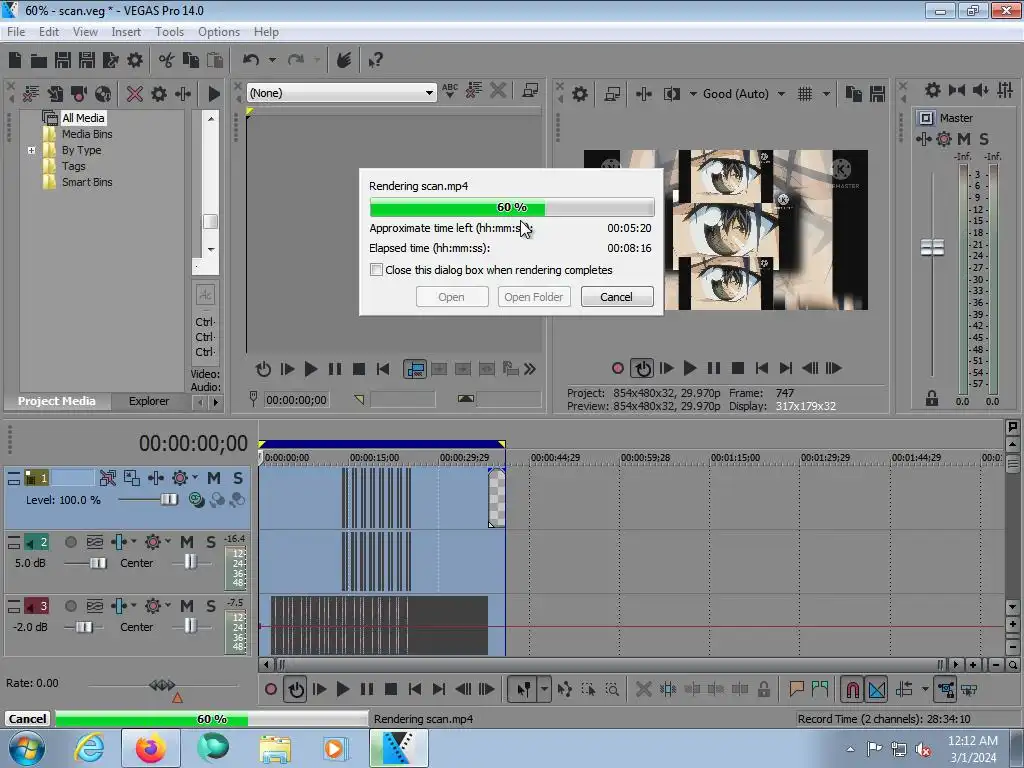Open the edit tool selector dropdown arrow
The height and width of the screenshot is (768, 1024).
tap(544, 689)
